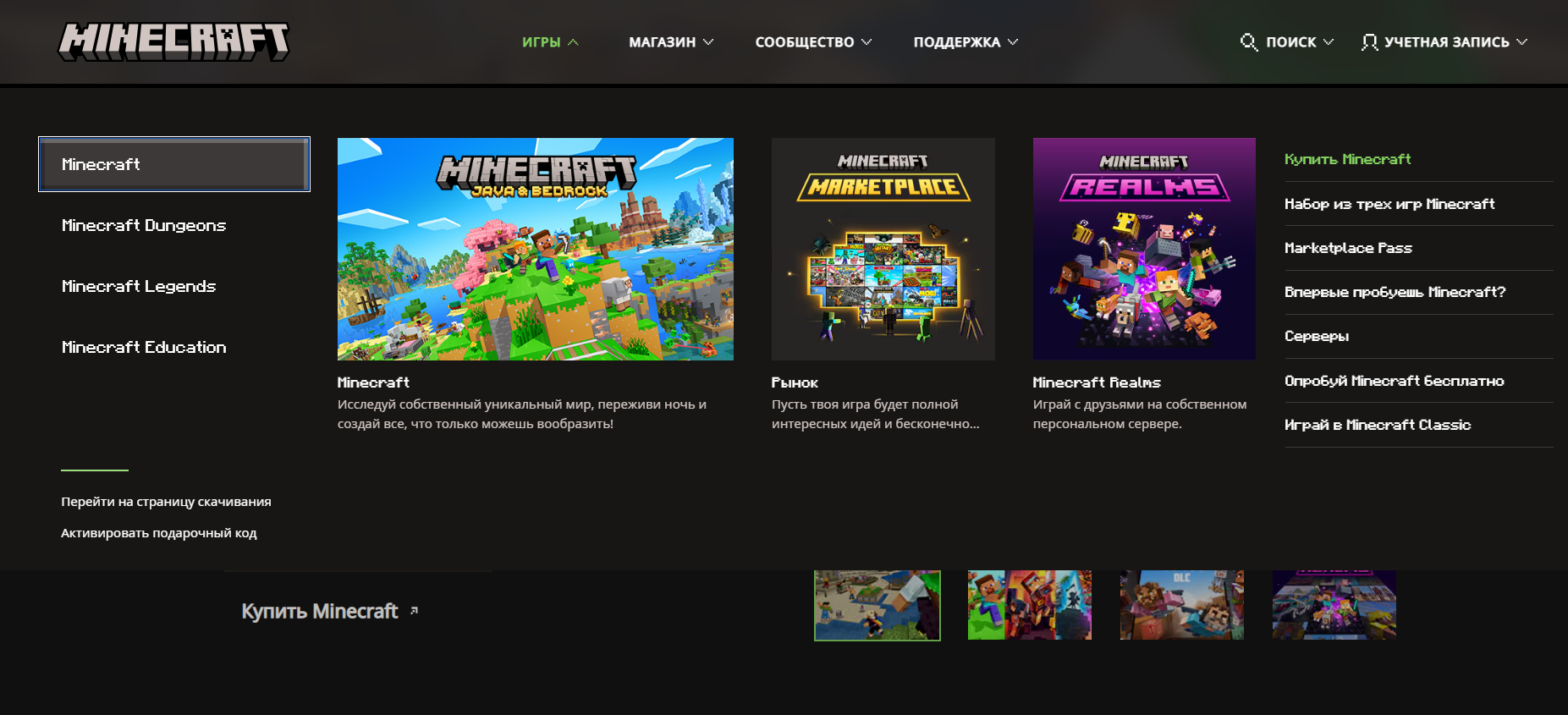Image resolution: width=1568 pixels, height=715 pixels.
Task: Click the Minecraft logo in header
Action: click(x=173, y=41)
